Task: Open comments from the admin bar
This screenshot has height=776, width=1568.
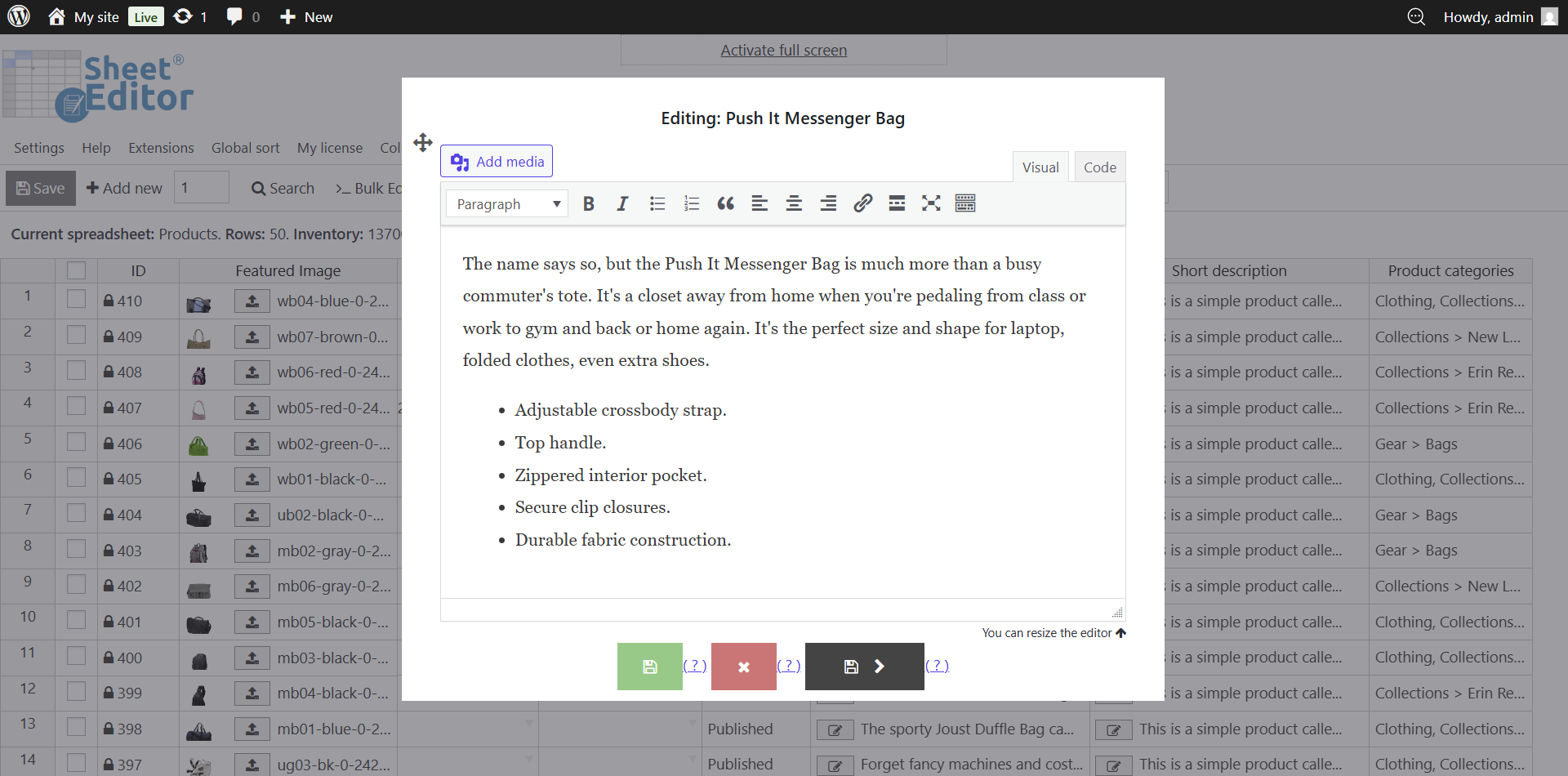Action: tap(243, 16)
